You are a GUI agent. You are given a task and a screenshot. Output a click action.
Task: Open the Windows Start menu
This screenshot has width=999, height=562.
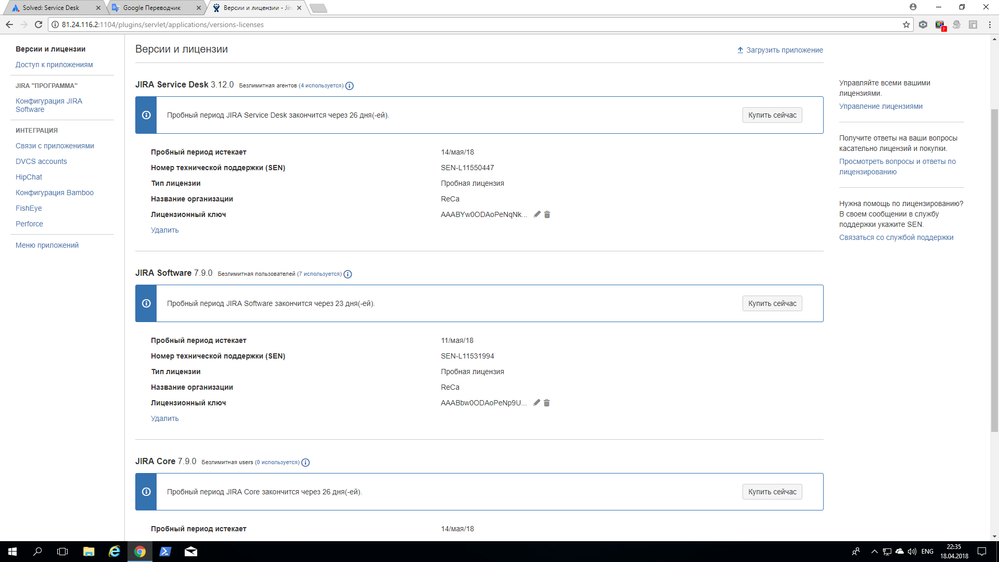11,552
